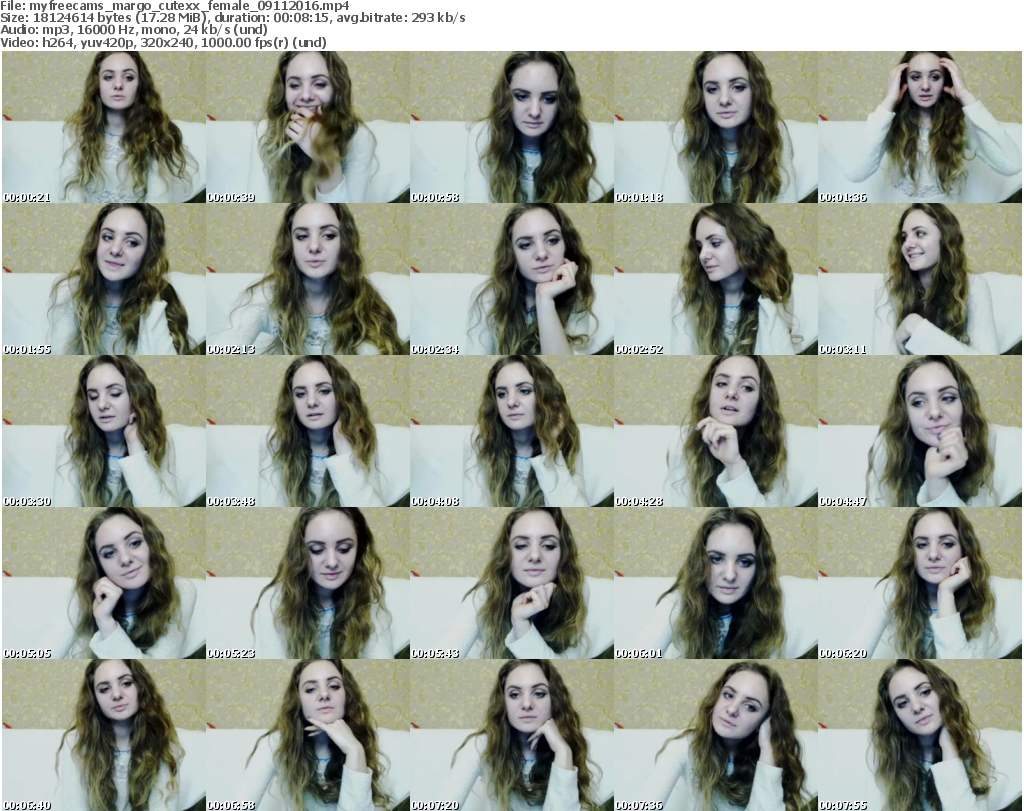1024x811 pixels.
Task: Click the 'File:' name line in header
Action: 175,6
